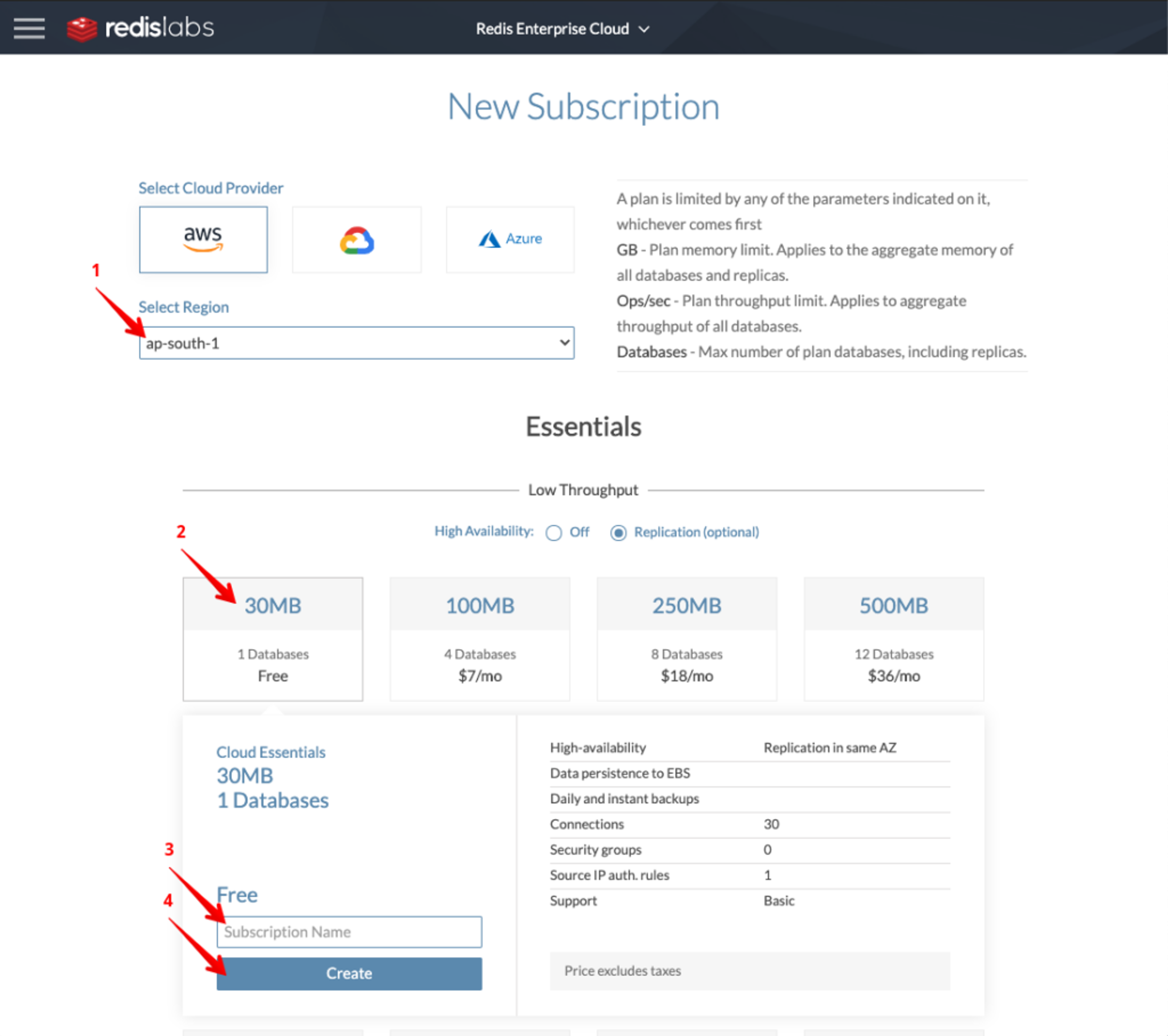Screen dimensions: 1168x1036
Task: Click the Redis Labs logo
Action: 141,28
